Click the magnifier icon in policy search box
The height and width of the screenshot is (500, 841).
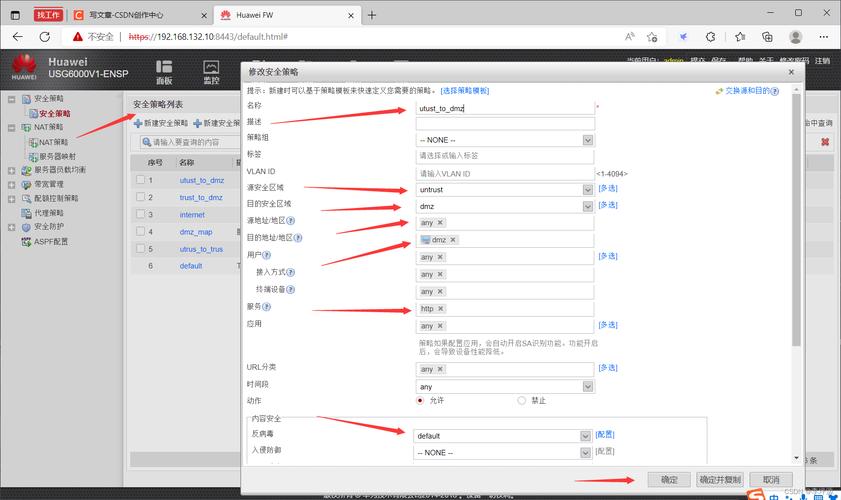pos(146,142)
